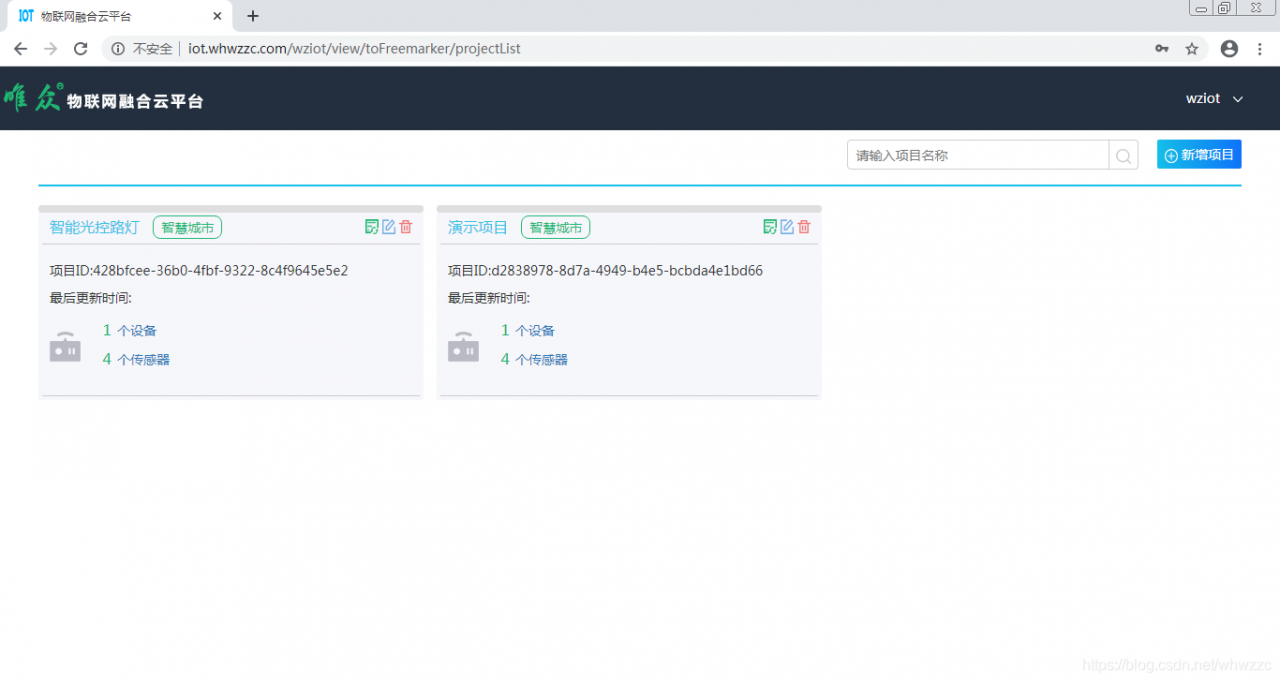The width and height of the screenshot is (1280, 682).
Task: Open the Chrome profile avatar icon
Action: [x=1229, y=48]
